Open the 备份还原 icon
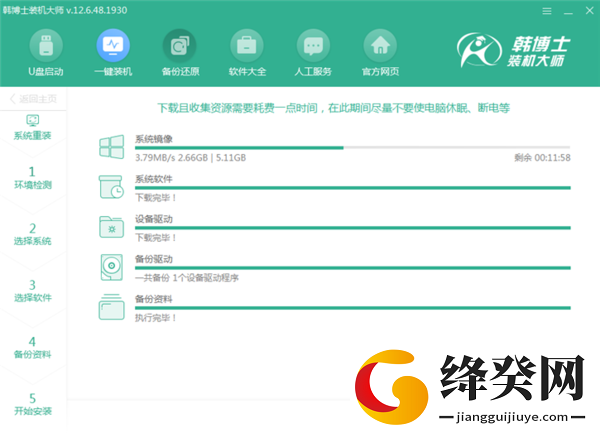This screenshot has width=600, height=433. click(180, 46)
